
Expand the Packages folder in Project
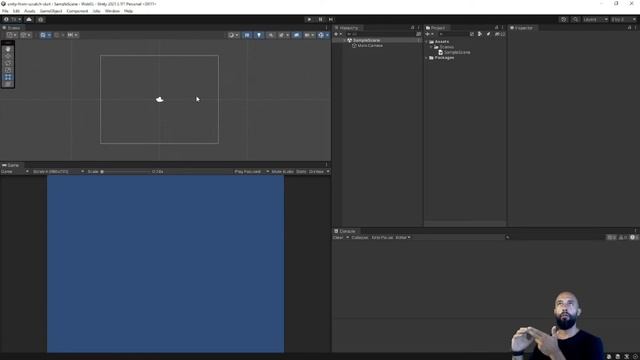(427, 58)
